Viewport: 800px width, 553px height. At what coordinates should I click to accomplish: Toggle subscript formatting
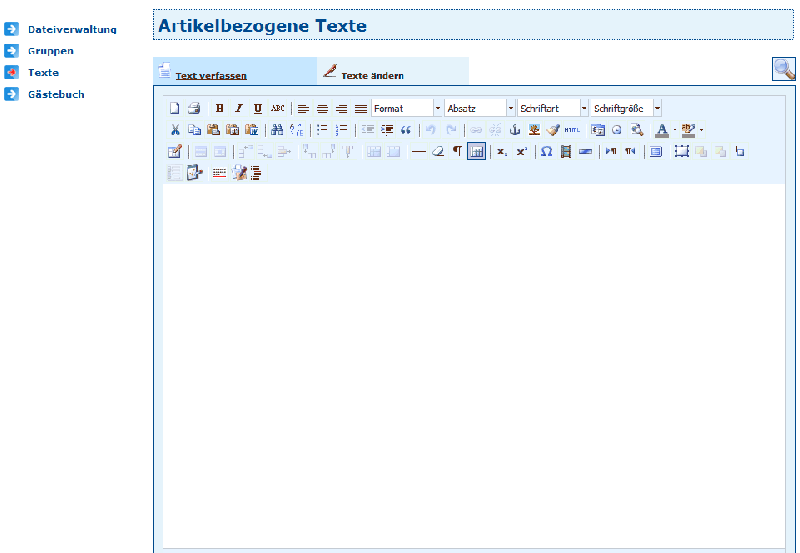coord(502,152)
